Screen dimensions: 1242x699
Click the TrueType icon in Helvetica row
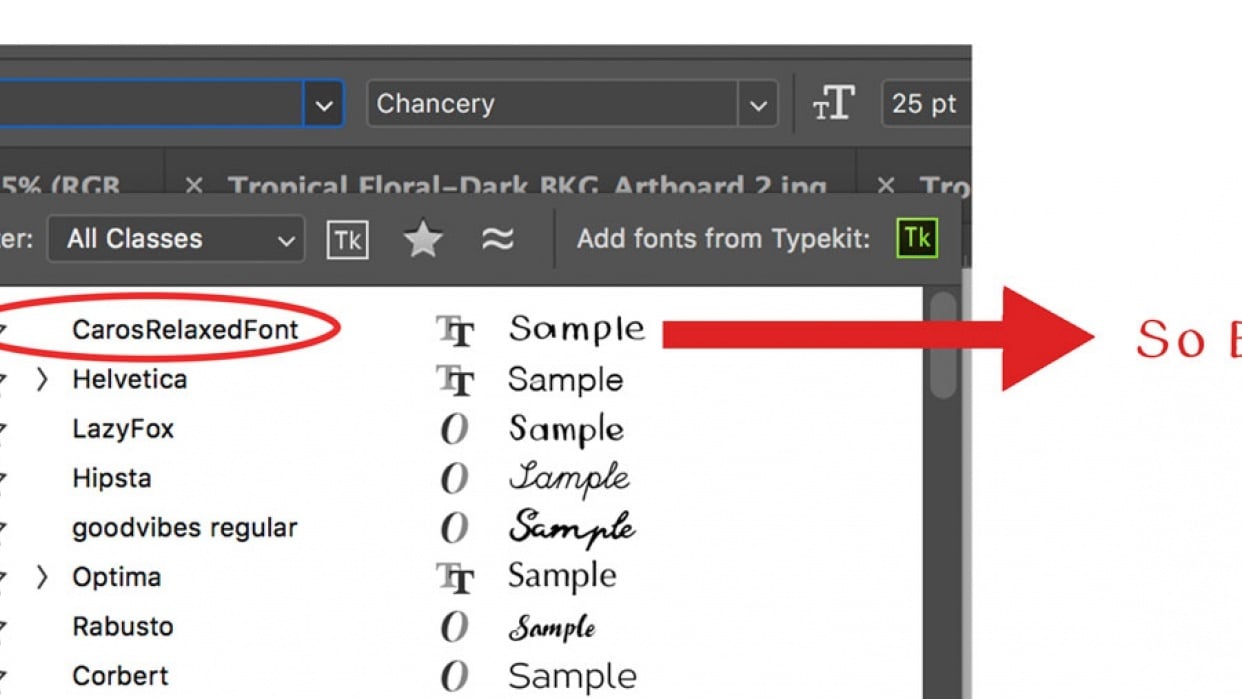[x=455, y=380]
